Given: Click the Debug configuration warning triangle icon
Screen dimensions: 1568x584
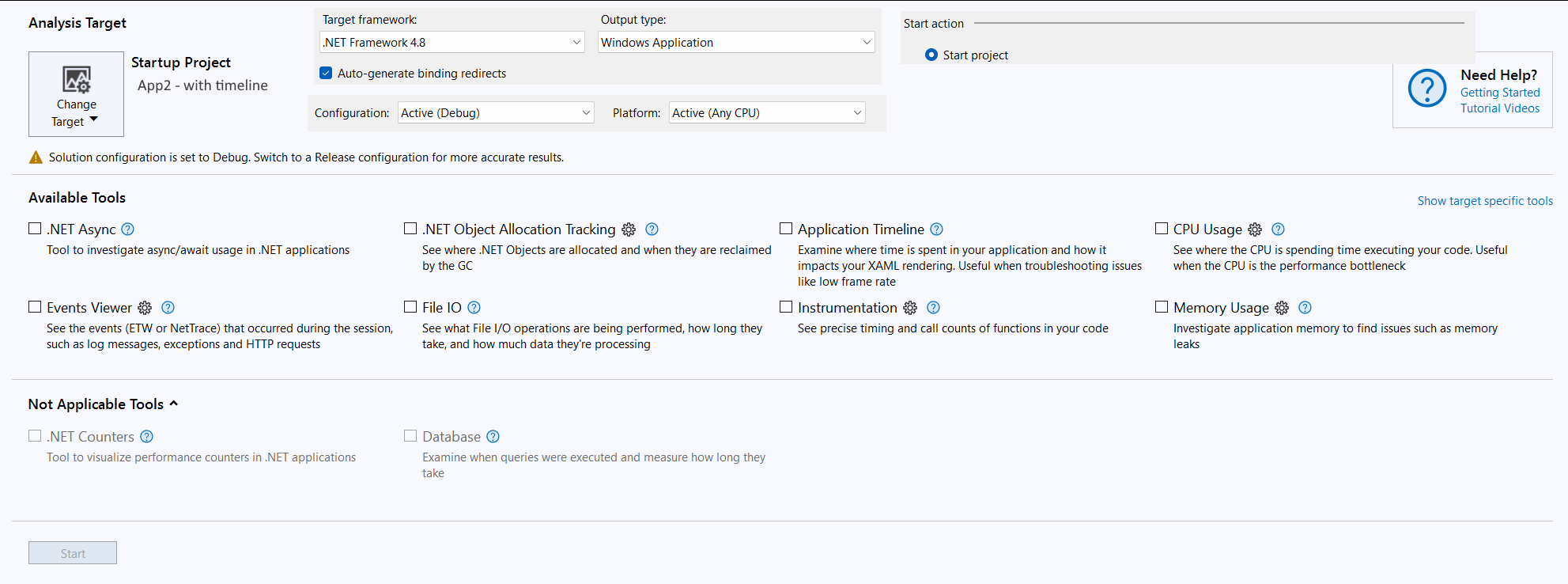Looking at the screenshot, I should 36,157.
